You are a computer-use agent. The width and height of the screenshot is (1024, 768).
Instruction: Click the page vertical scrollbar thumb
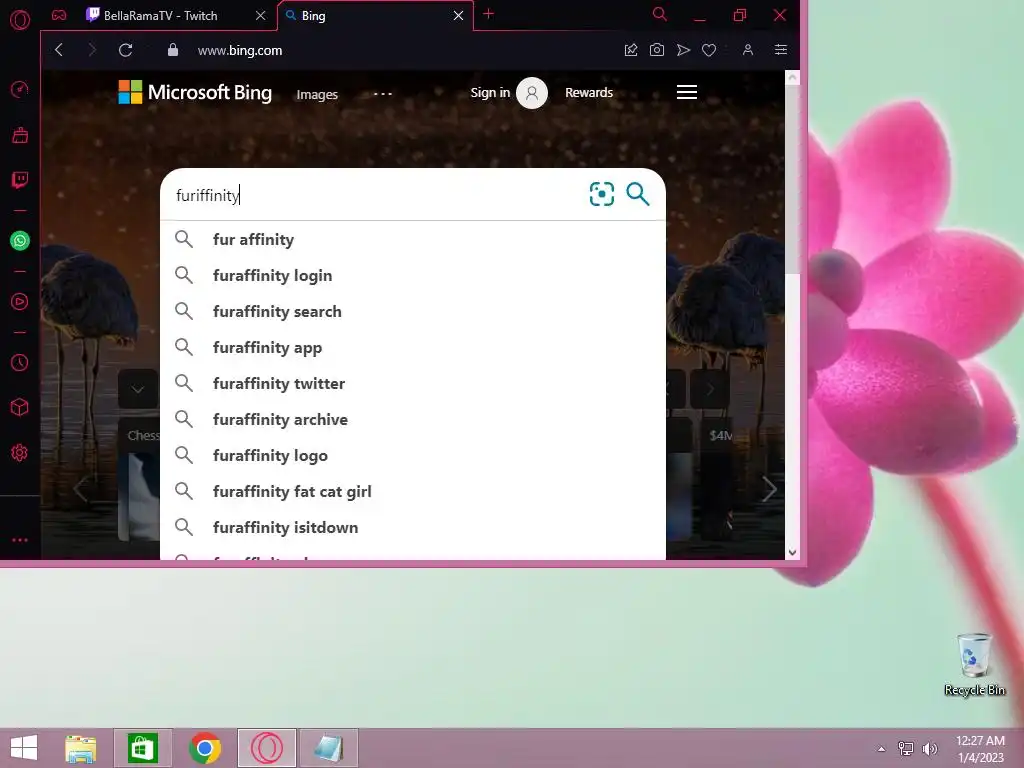pyautogui.click(x=792, y=180)
